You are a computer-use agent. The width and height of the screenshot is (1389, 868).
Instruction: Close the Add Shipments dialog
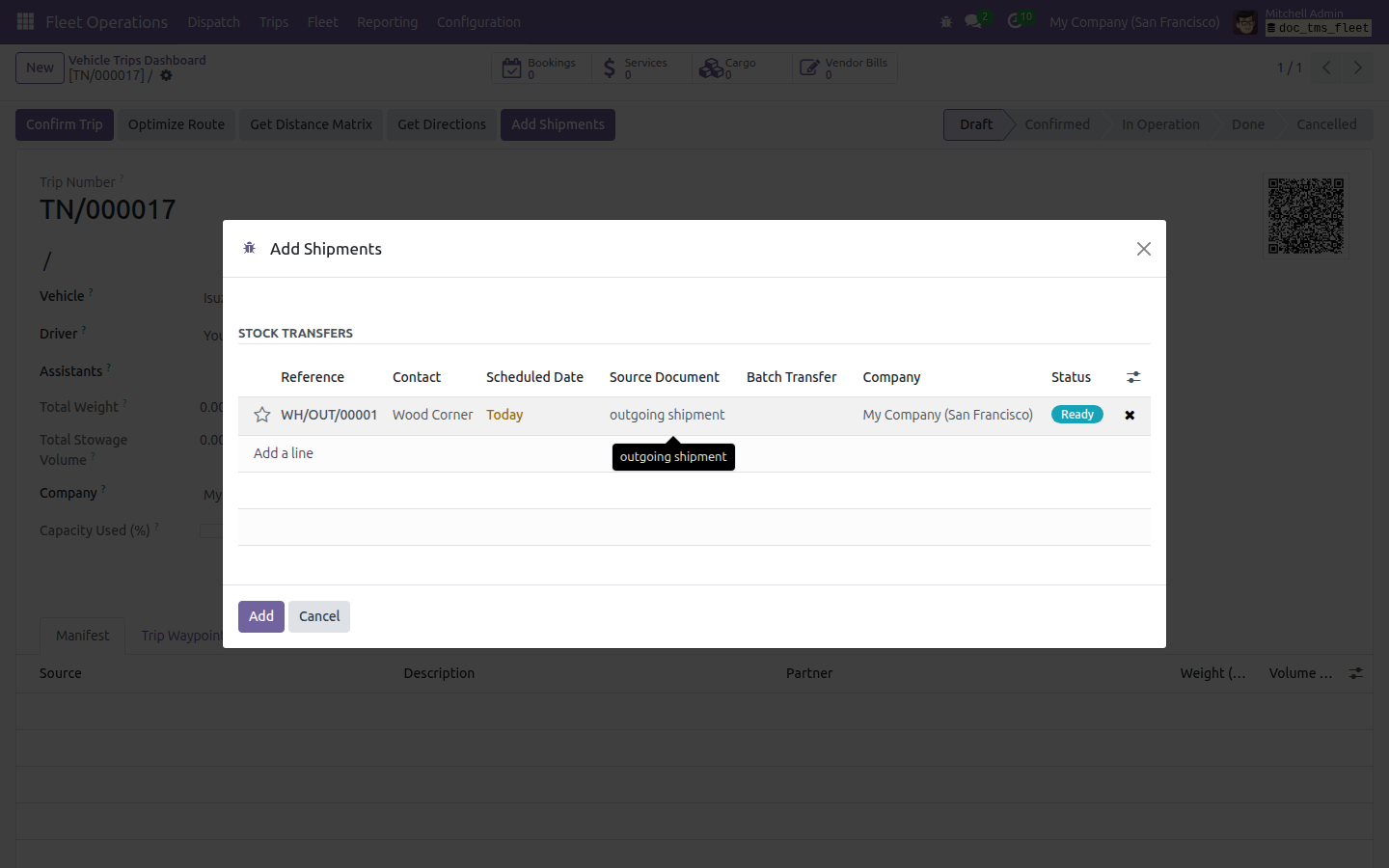tap(1144, 249)
